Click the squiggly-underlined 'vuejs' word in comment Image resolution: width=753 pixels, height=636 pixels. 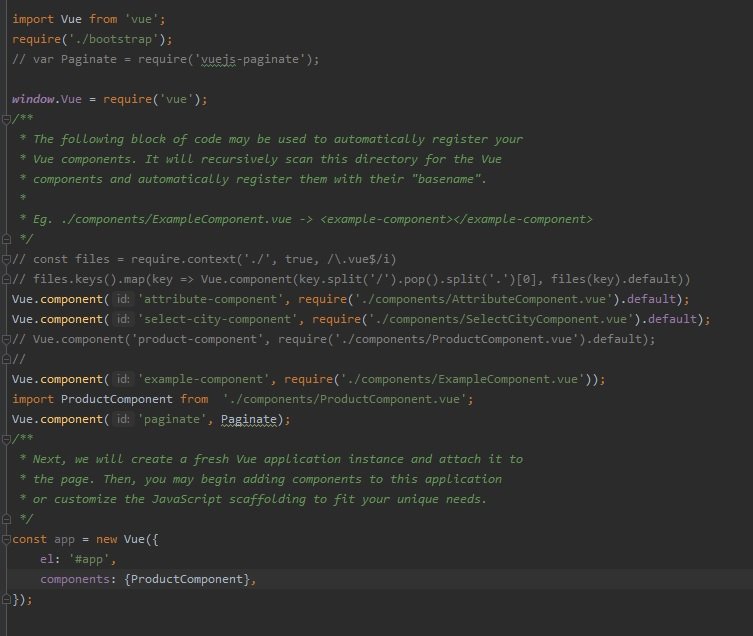(x=219, y=60)
